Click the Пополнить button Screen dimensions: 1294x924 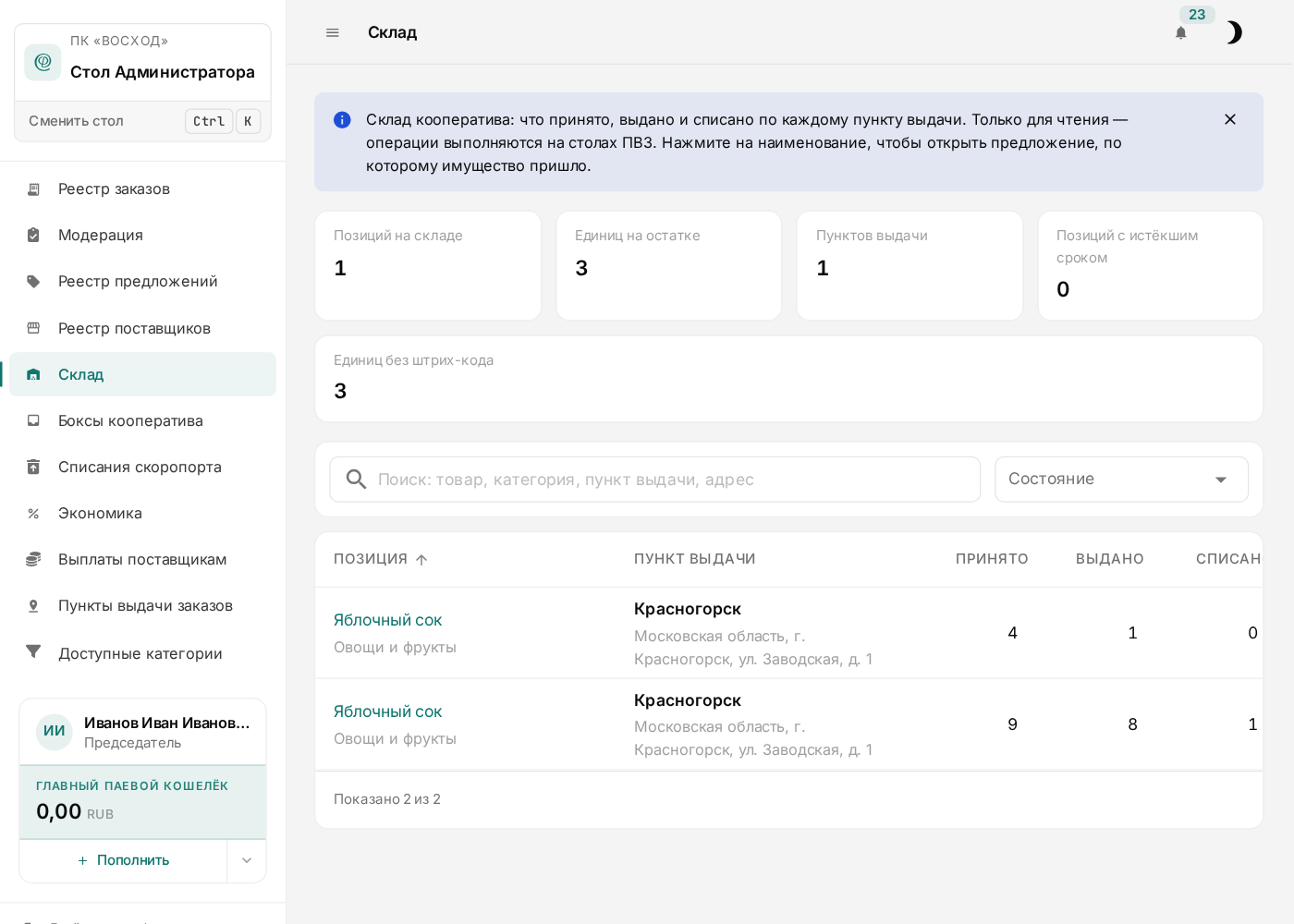click(123, 860)
